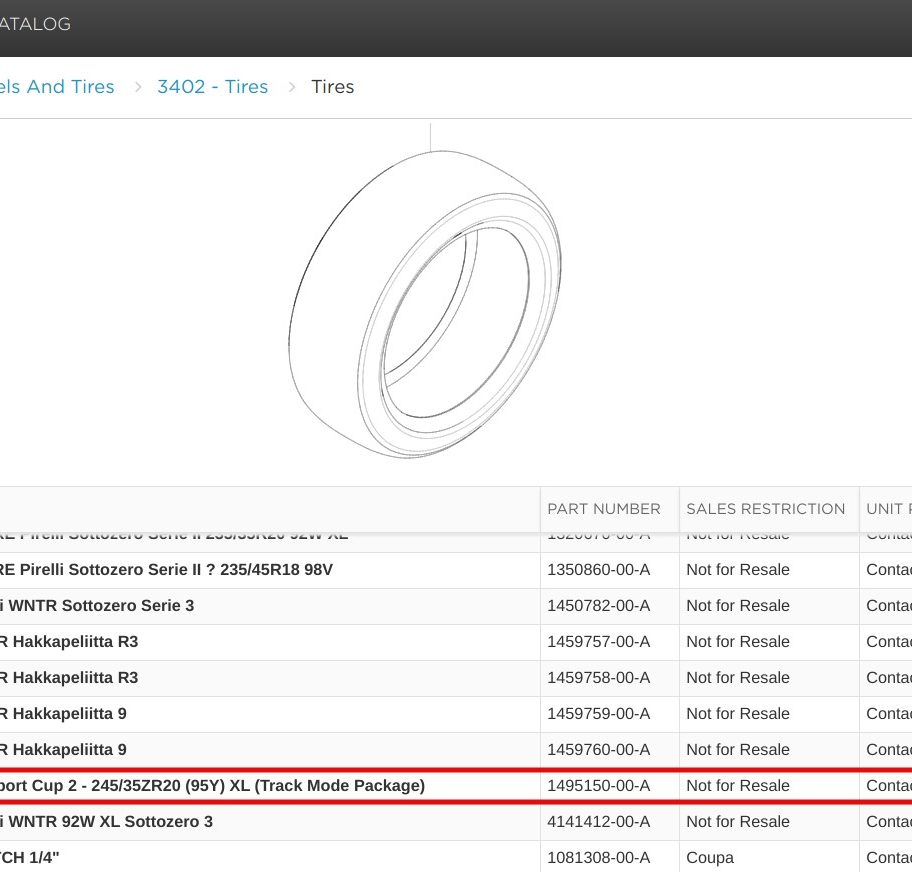
Task: Click "Not for Resale" in row 1459757-00-A
Action: point(738,642)
